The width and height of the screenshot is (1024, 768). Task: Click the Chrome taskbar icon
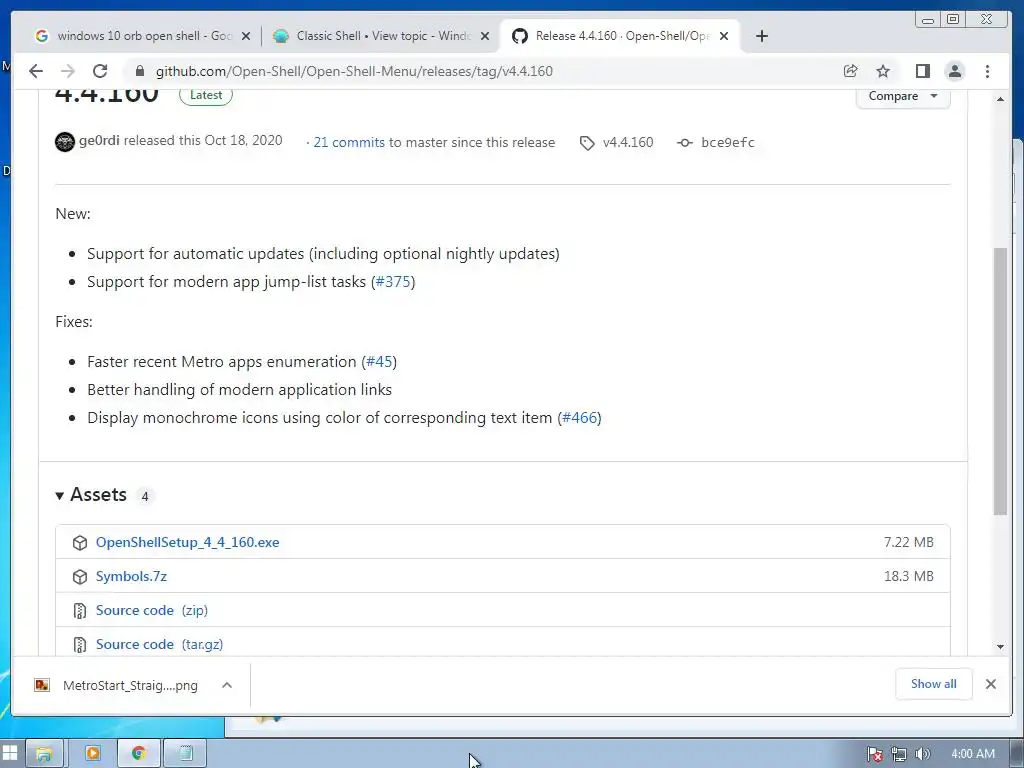coord(138,753)
